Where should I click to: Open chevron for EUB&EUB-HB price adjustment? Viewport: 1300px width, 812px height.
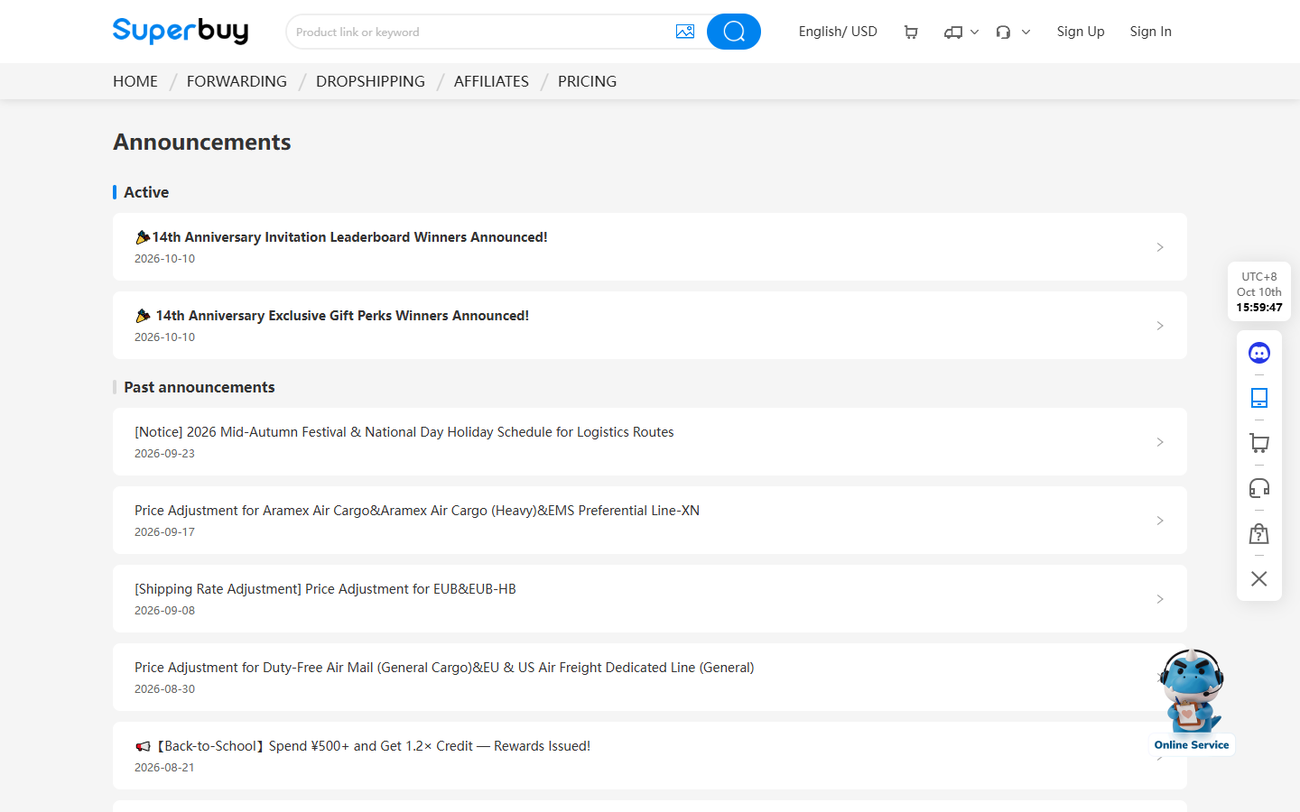coord(1160,599)
